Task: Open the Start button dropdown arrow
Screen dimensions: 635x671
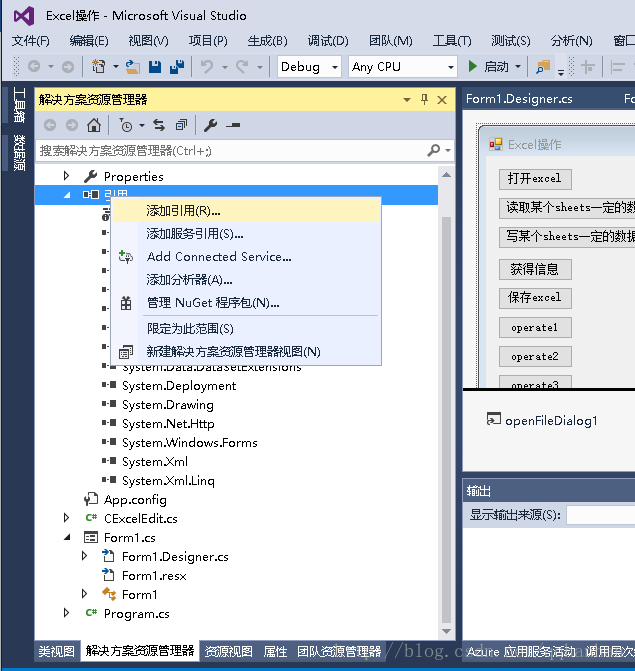Action: [x=518, y=67]
